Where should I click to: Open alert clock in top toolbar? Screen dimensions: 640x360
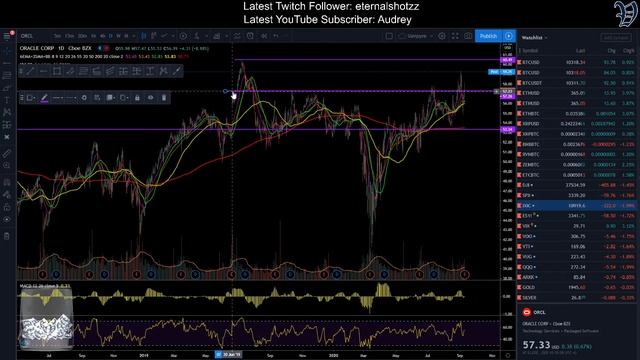(250, 36)
